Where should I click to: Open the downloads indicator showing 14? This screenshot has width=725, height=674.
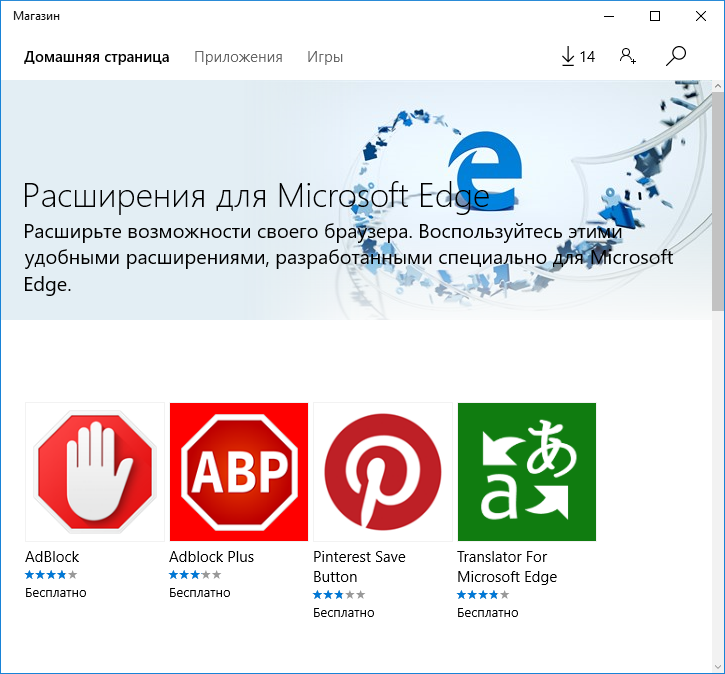pos(577,57)
